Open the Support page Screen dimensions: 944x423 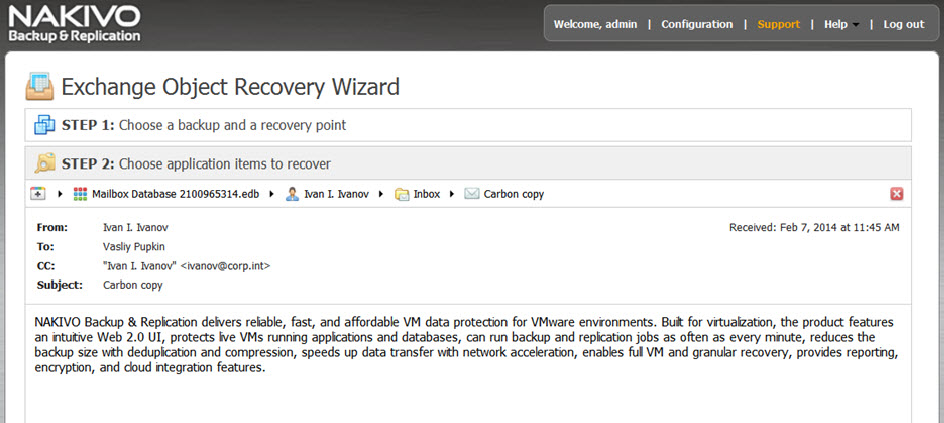[778, 24]
